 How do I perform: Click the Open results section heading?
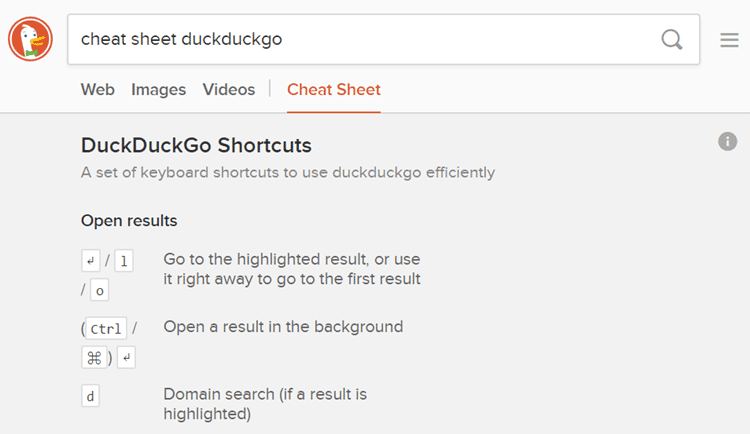tap(129, 220)
